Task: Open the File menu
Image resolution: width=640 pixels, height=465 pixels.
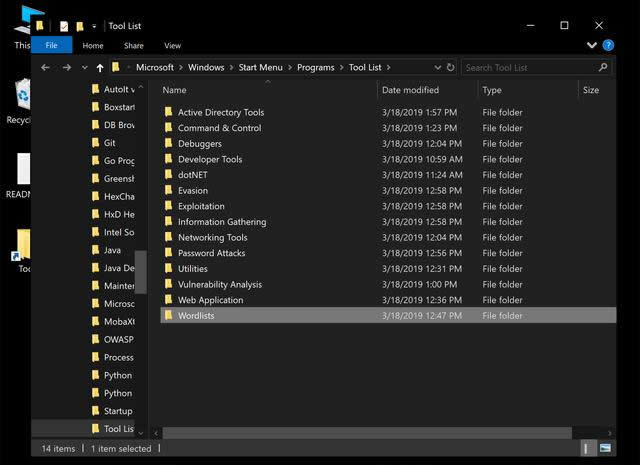Action: tap(51, 45)
